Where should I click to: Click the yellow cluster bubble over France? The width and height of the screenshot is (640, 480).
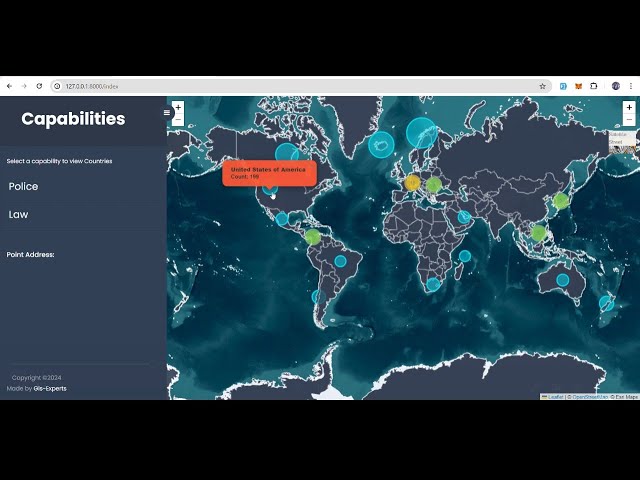pos(412,182)
